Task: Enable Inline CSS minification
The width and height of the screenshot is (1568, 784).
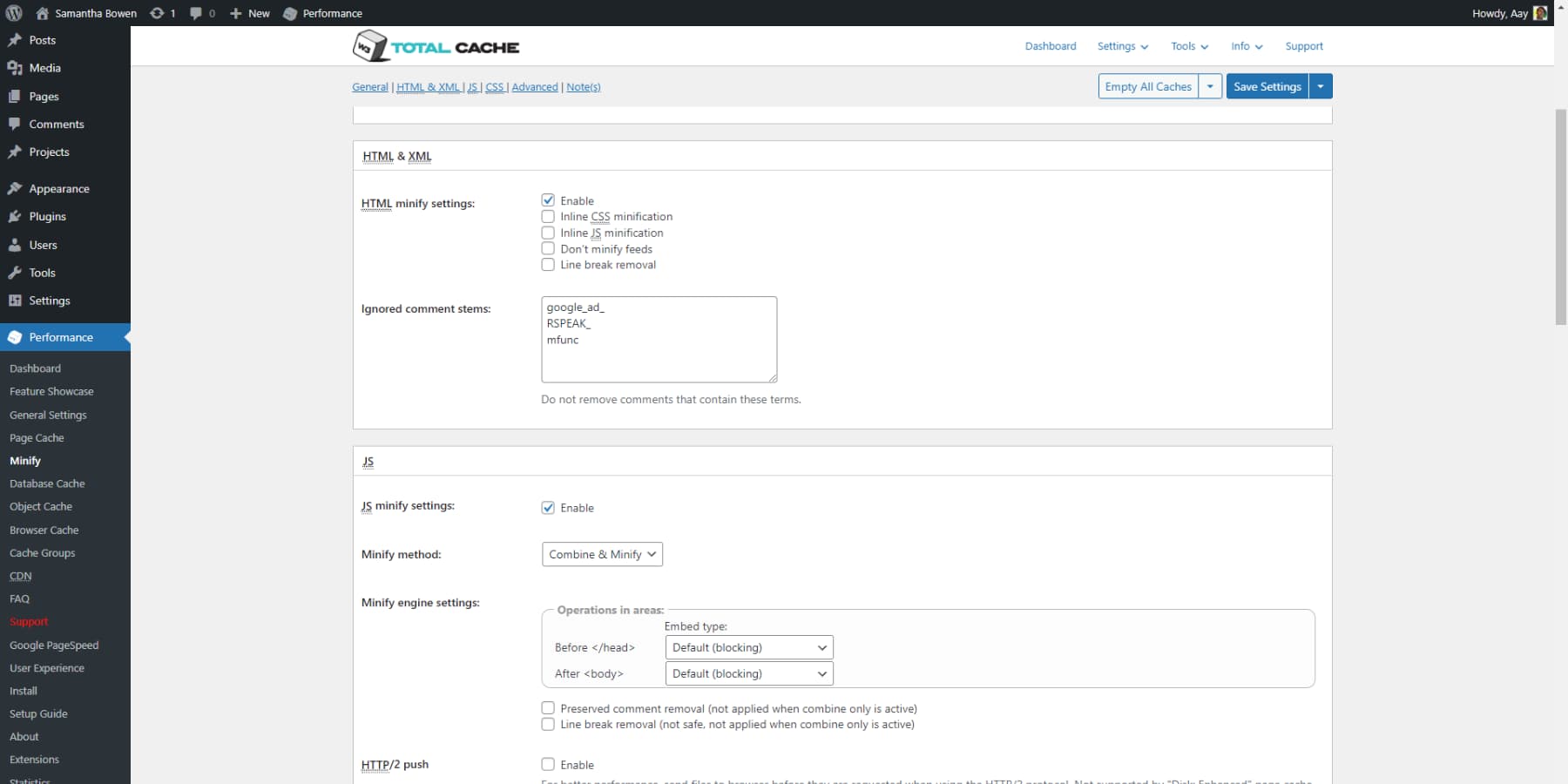Action: click(x=549, y=216)
